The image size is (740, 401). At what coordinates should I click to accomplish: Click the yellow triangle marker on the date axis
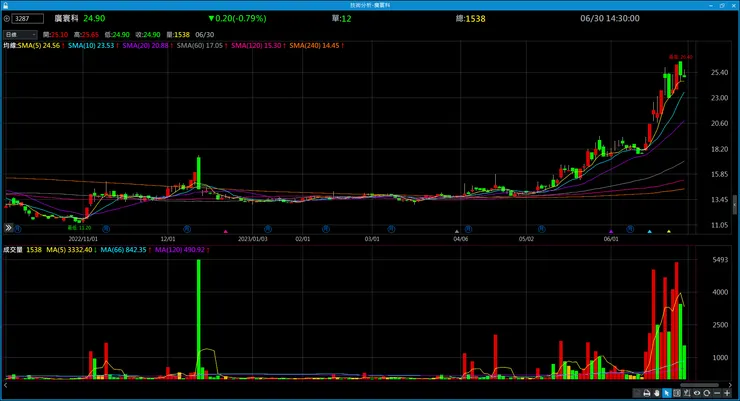click(669, 232)
